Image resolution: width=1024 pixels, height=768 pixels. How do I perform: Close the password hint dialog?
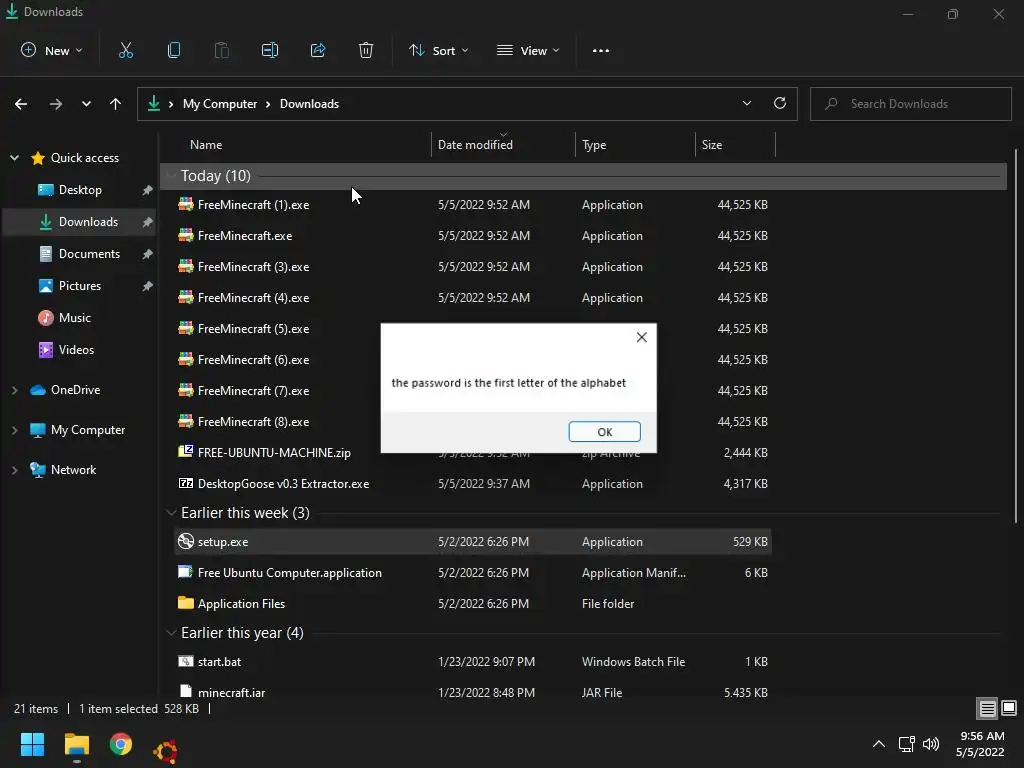pos(641,337)
